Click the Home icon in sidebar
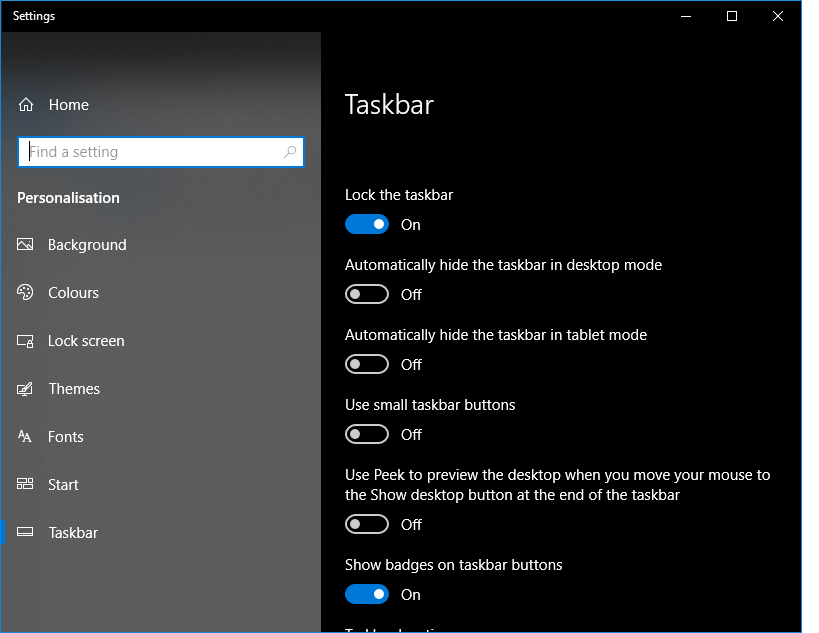 [26, 105]
